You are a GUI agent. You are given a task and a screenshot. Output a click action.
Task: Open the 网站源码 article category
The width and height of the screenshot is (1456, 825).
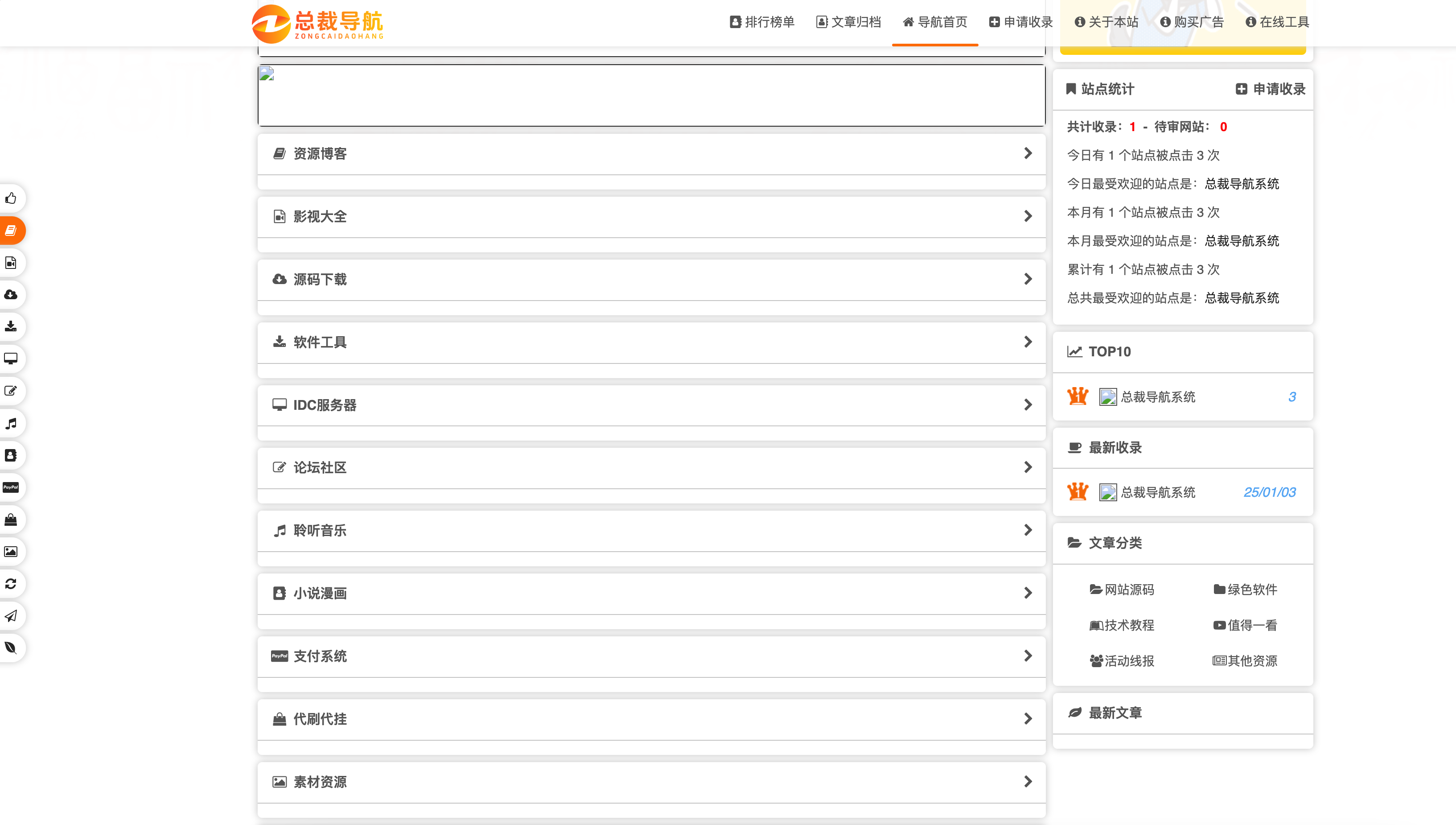click(x=1122, y=589)
